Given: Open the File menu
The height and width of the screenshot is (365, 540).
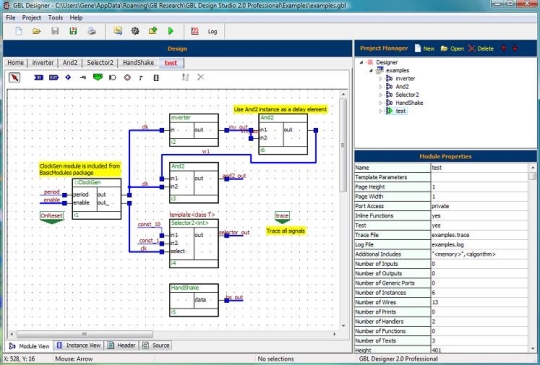Looking at the screenshot, I should (x=10, y=18).
